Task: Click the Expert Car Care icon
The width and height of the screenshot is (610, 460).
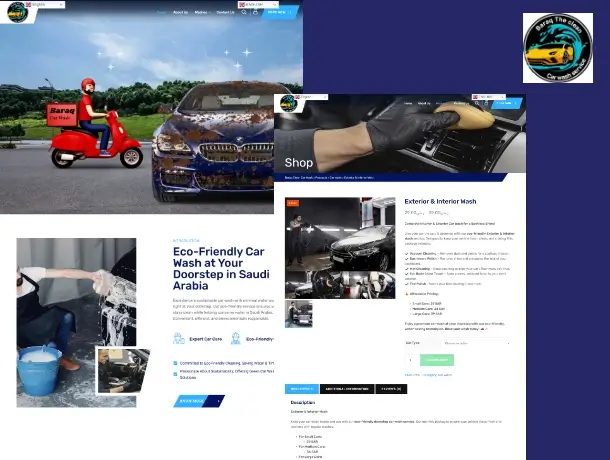Action: click(179, 338)
